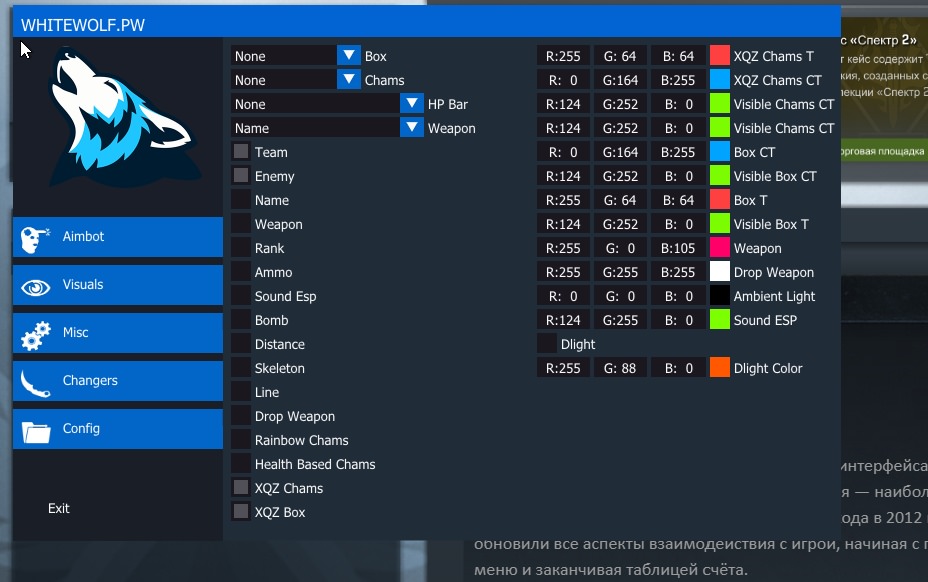Click the Exit button

coord(59,508)
